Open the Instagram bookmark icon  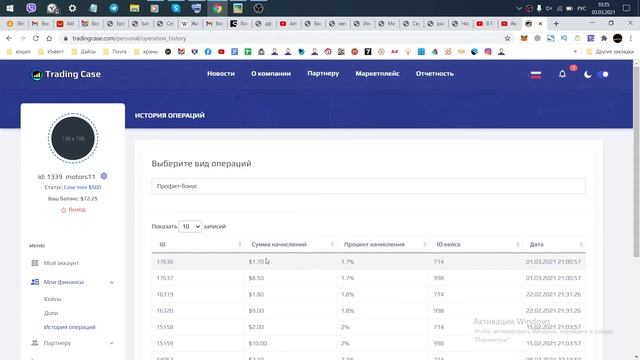(x=488, y=52)
